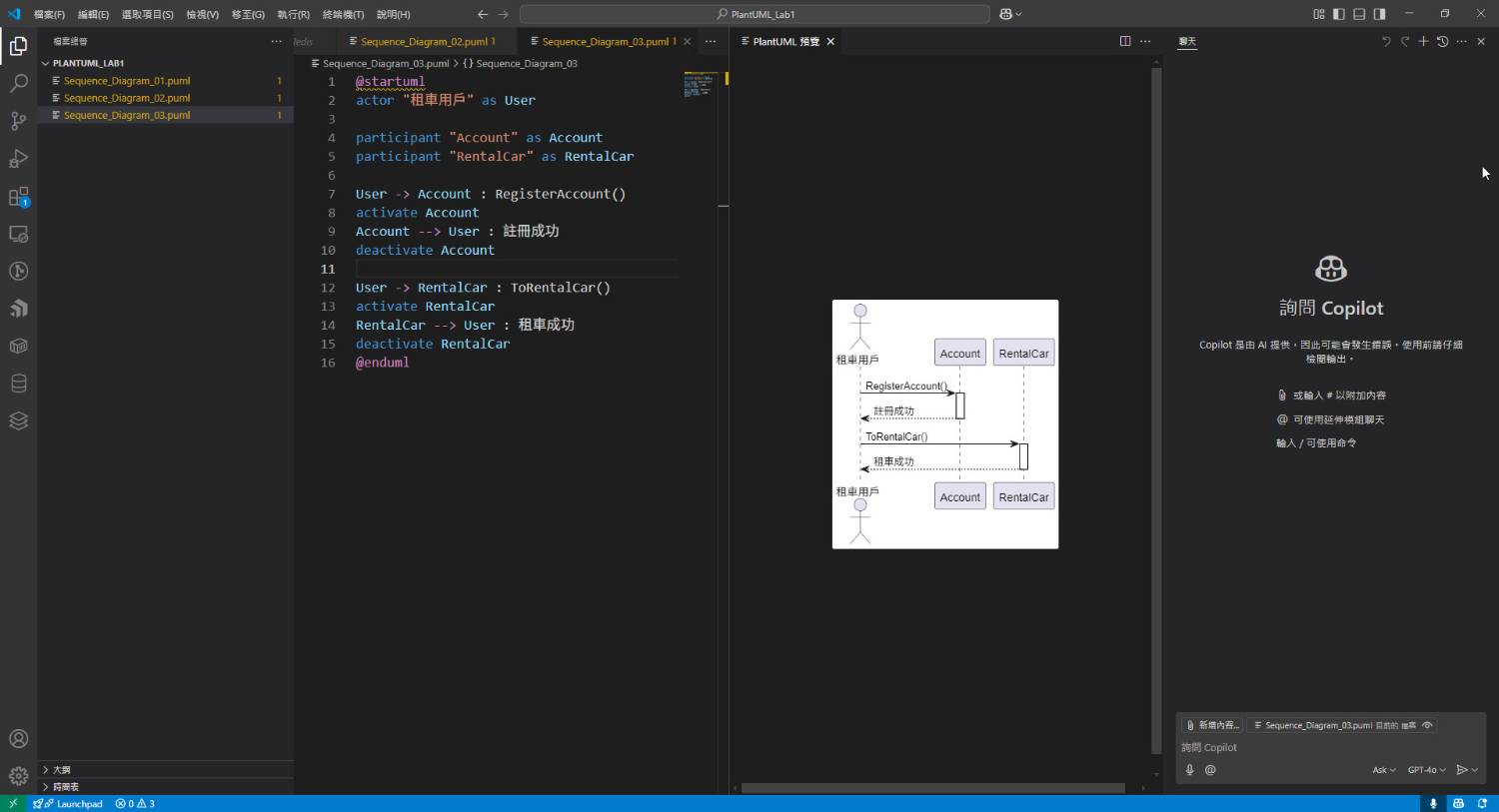The image size is (1499, 812).
Task: Open the File menu
Action: [x=49, y=14]
